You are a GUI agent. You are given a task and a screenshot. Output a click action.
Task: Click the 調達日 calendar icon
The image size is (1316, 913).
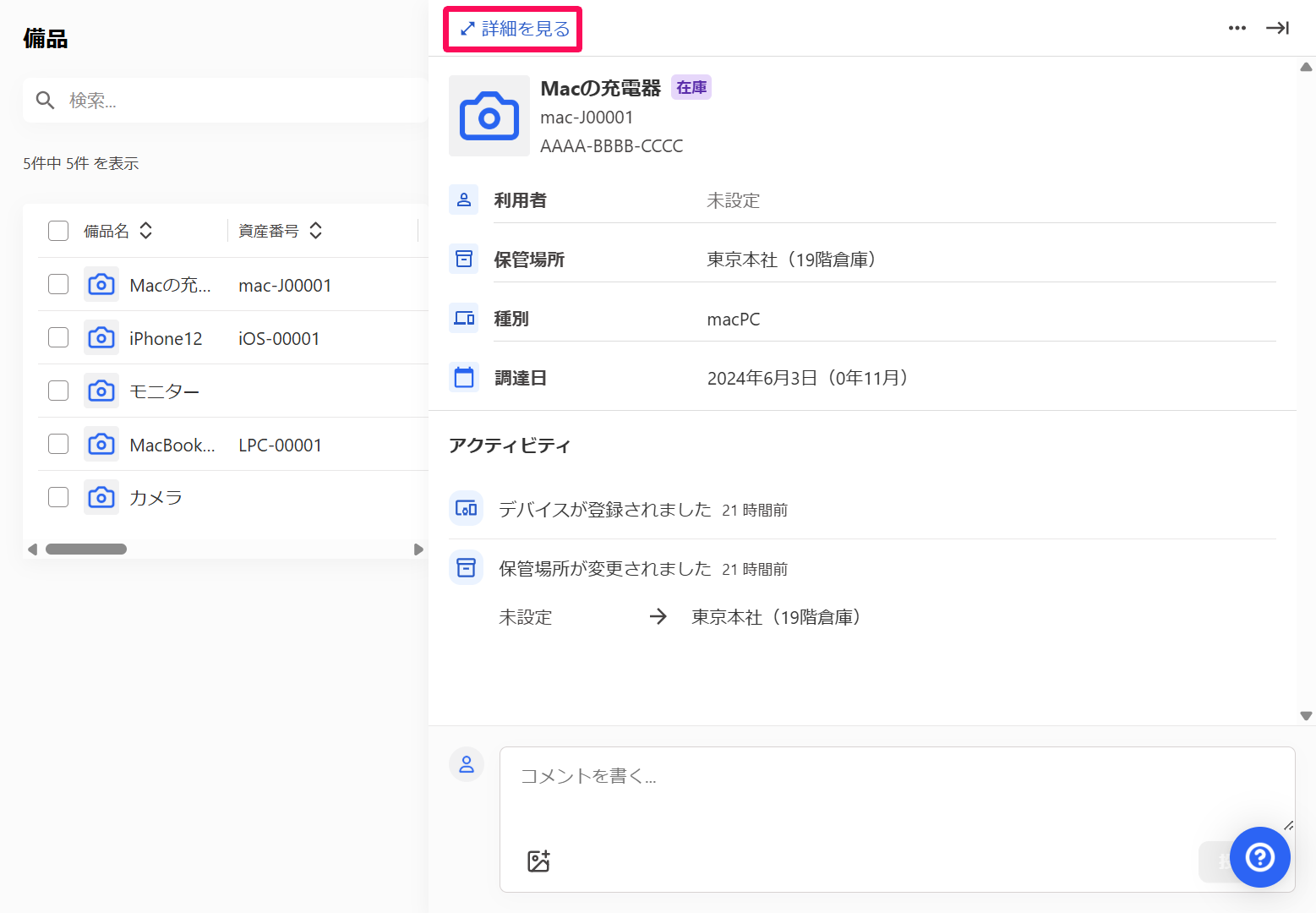[464, 377]
